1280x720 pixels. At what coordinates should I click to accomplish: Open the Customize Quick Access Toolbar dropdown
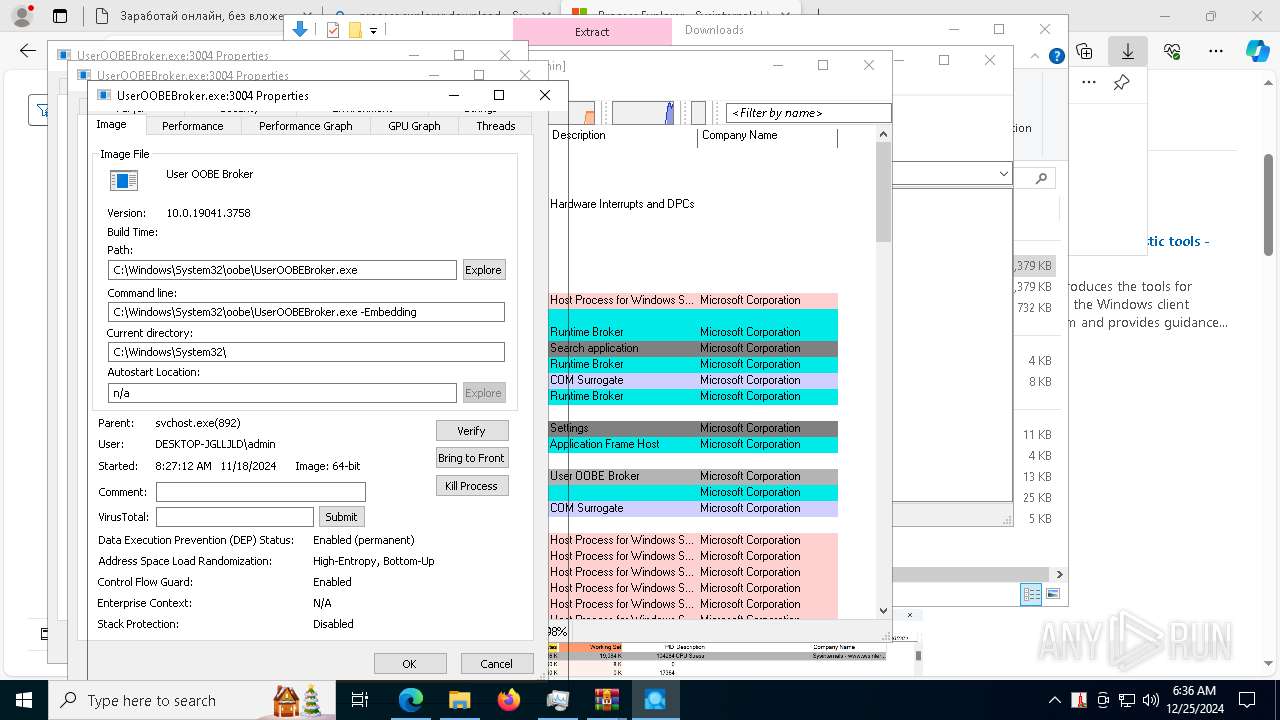pyautogui.click(x=373, y=31)
